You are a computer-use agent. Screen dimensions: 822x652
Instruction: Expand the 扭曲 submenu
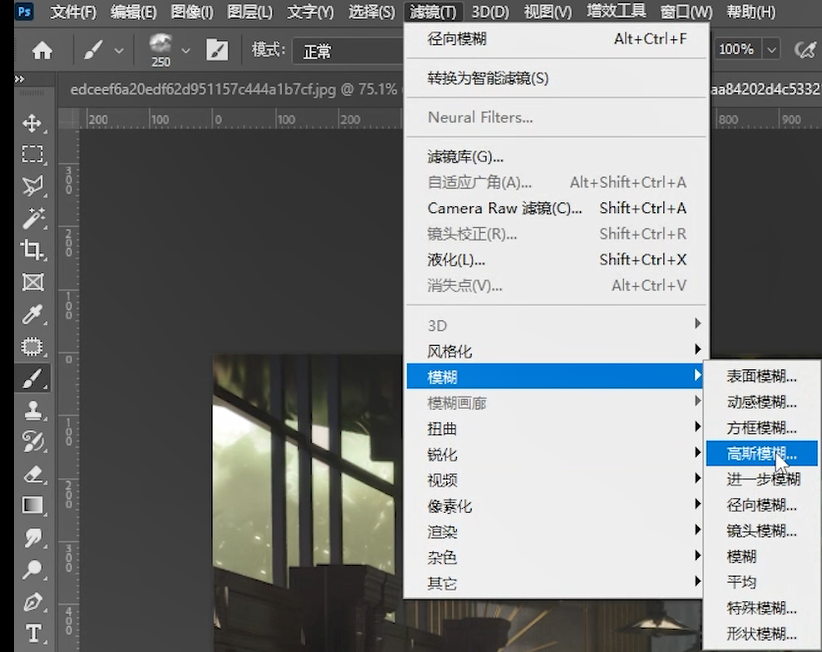pos(555,429)
